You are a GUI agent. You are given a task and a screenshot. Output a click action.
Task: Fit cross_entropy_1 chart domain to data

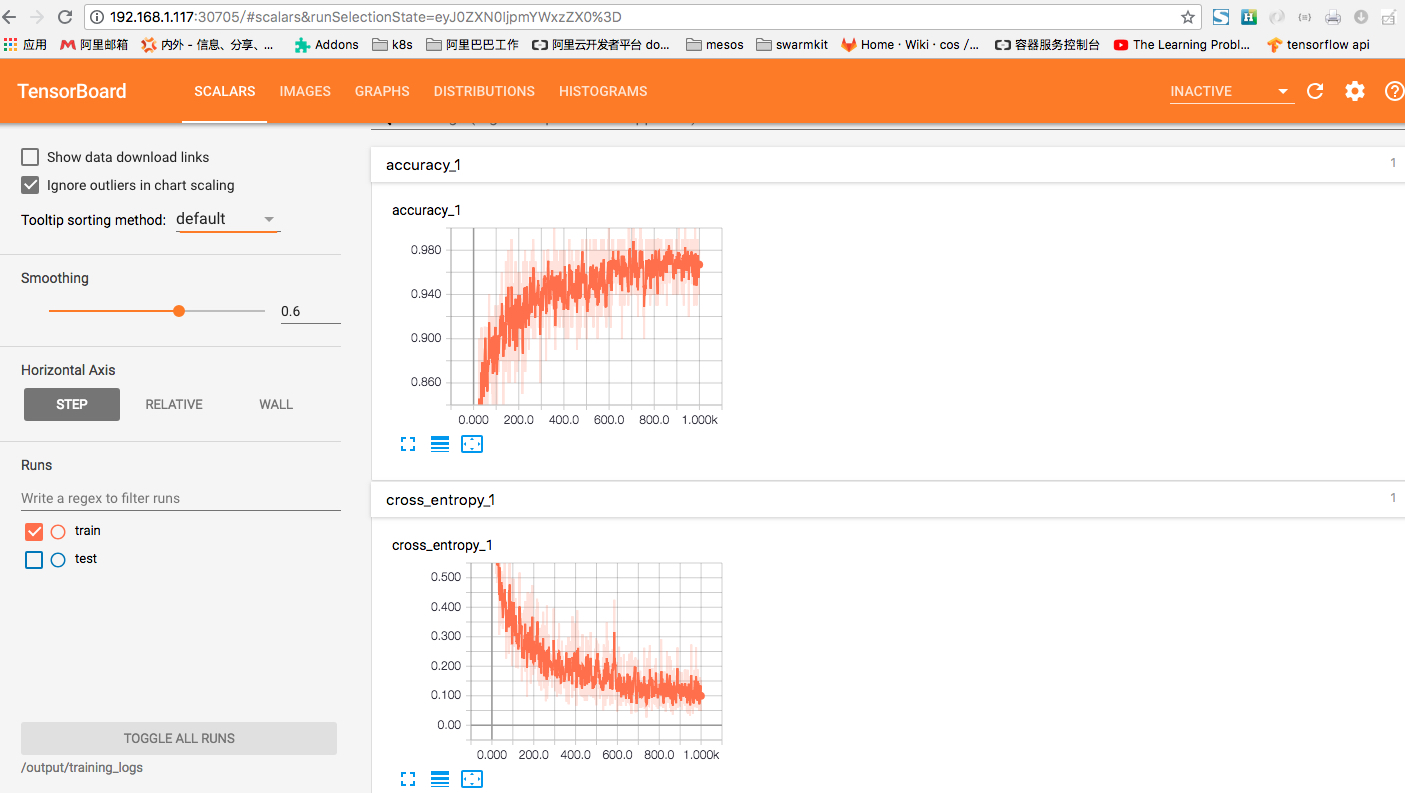(472, 779)
